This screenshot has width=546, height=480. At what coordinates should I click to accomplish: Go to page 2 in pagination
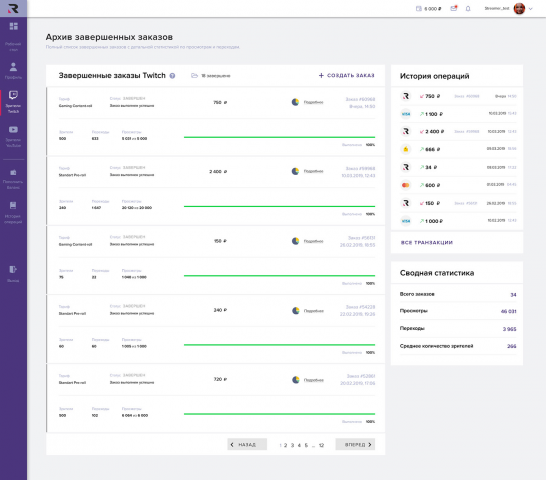[286, 445]
